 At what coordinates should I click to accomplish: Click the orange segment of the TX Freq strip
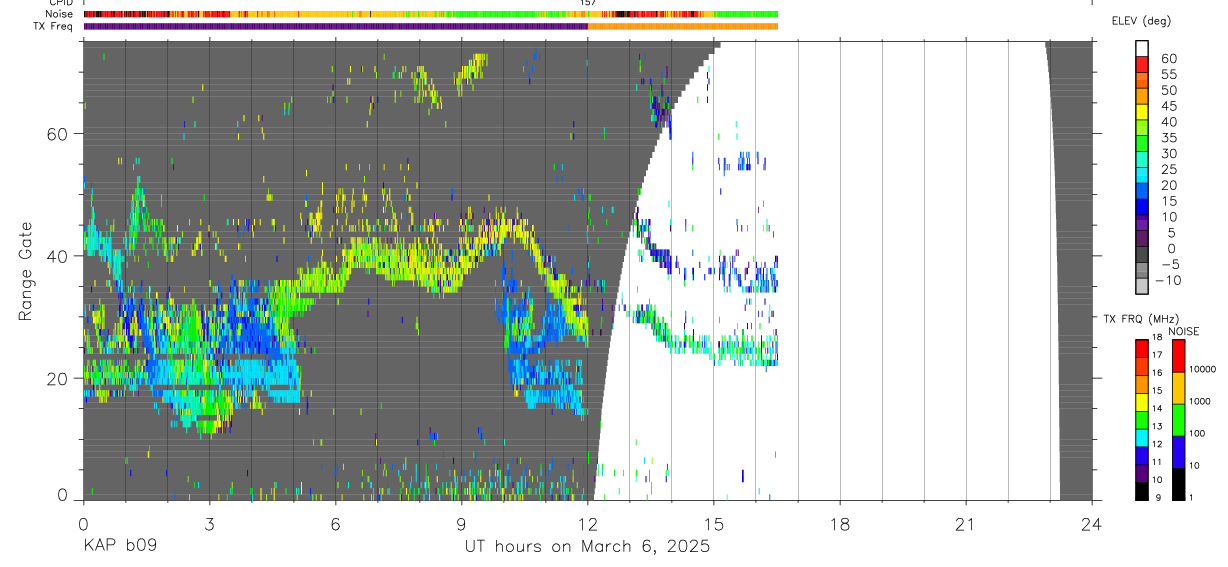click(683, 26)
